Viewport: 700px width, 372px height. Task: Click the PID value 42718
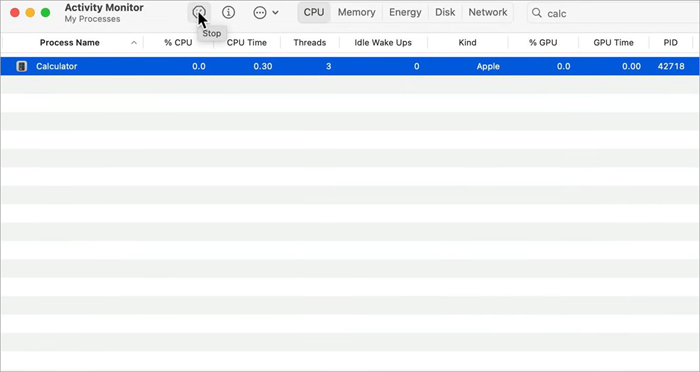coord(671,67)
